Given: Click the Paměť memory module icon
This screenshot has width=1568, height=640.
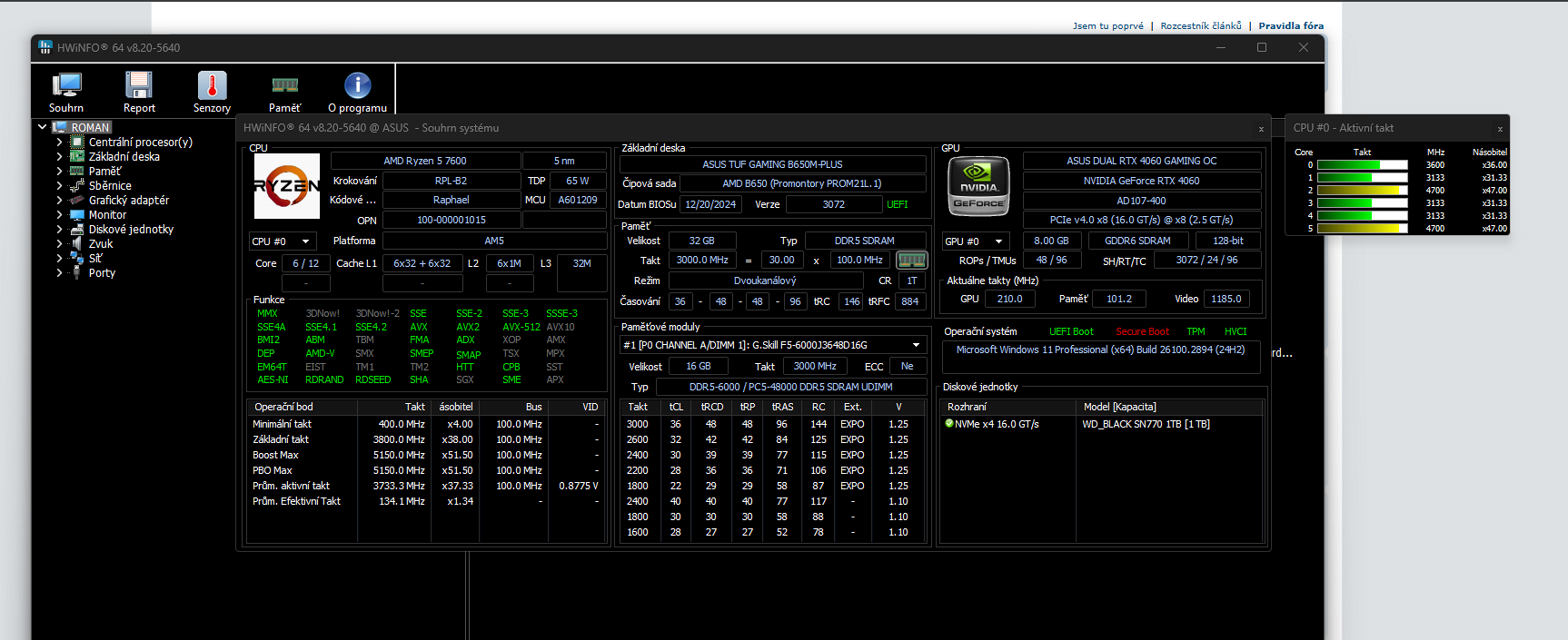Looking at the screenshot, I should [x=284, y=86].
